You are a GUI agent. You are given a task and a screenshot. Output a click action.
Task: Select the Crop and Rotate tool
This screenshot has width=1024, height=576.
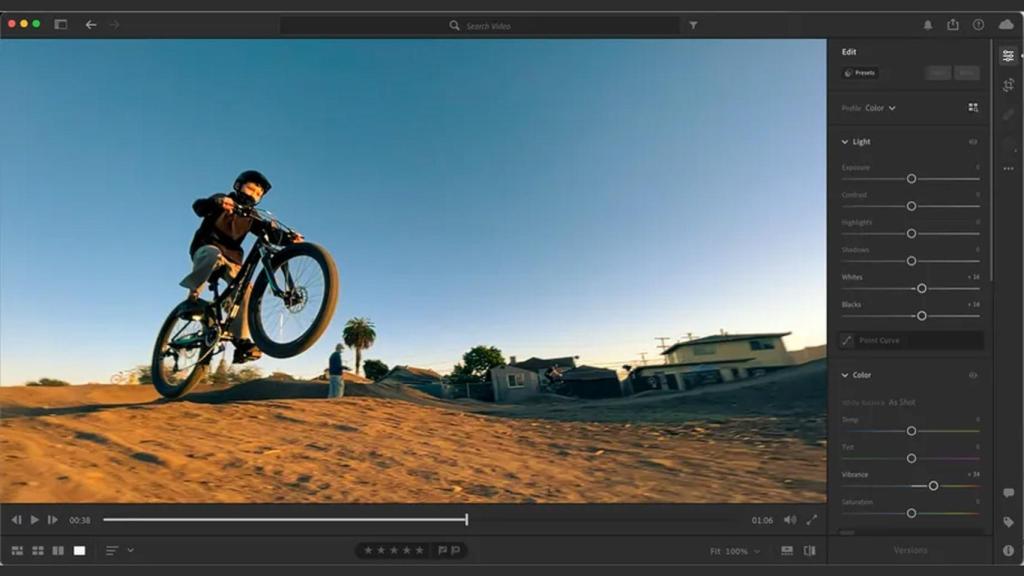click(x=1008, y=85)
